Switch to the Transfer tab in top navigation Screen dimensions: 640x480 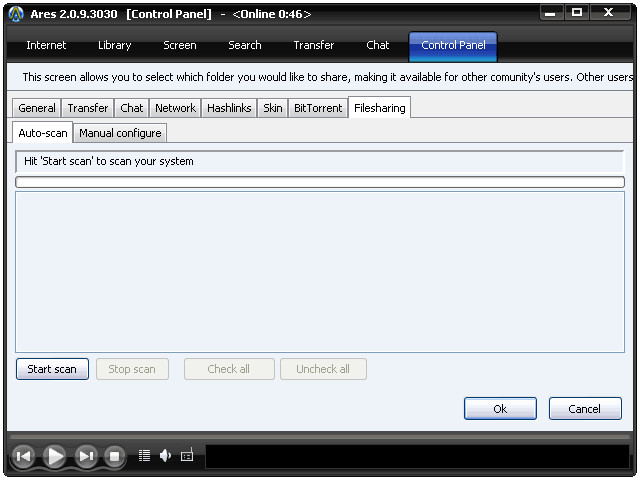pos(313,45)
